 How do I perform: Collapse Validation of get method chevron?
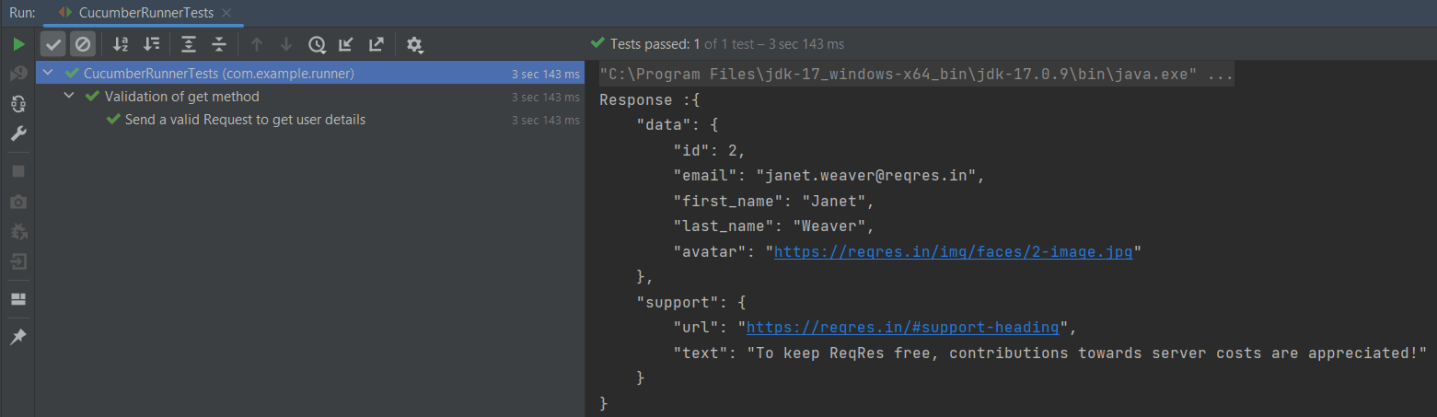point(69,97)
